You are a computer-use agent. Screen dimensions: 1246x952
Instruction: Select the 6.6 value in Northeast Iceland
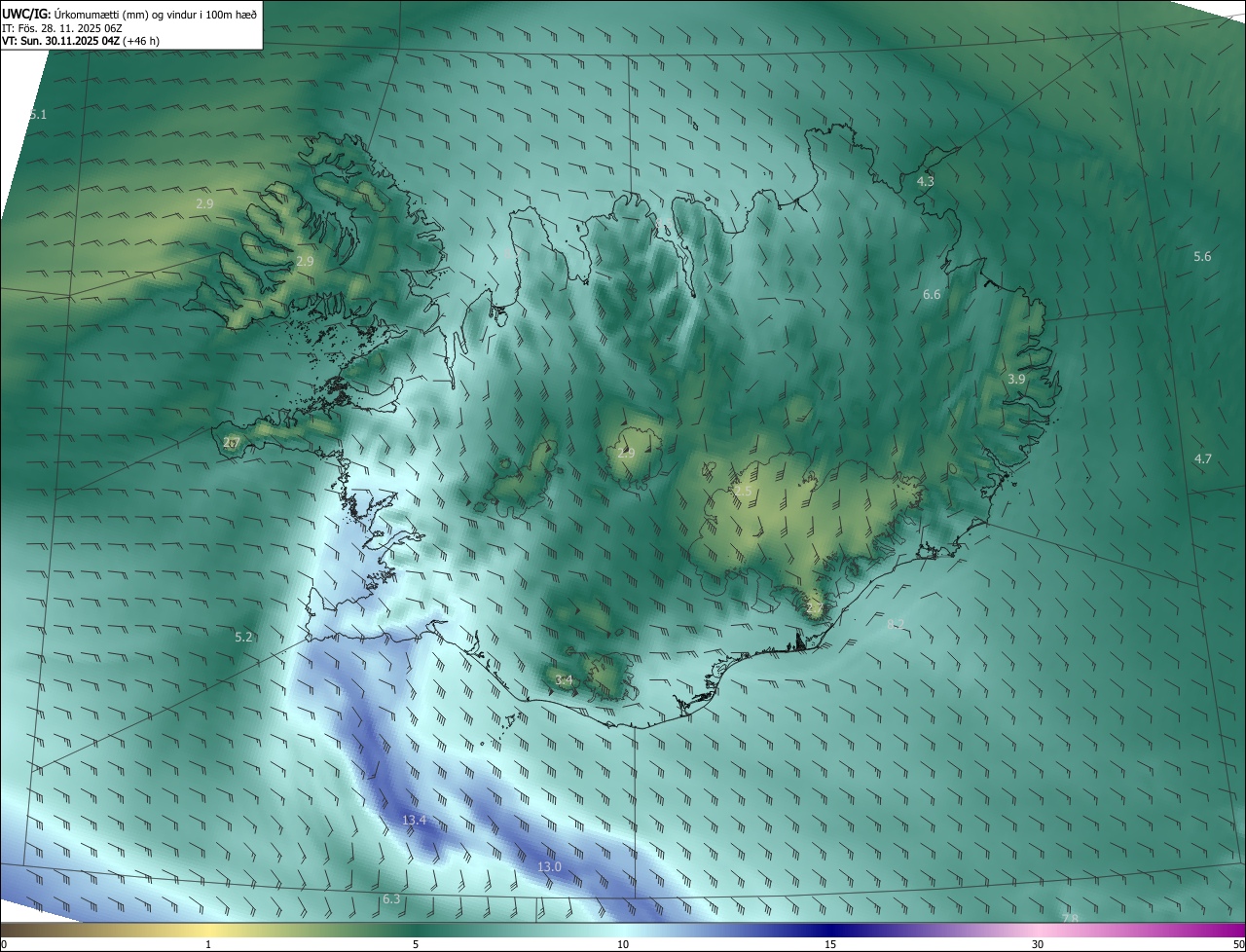pos(932,294)
